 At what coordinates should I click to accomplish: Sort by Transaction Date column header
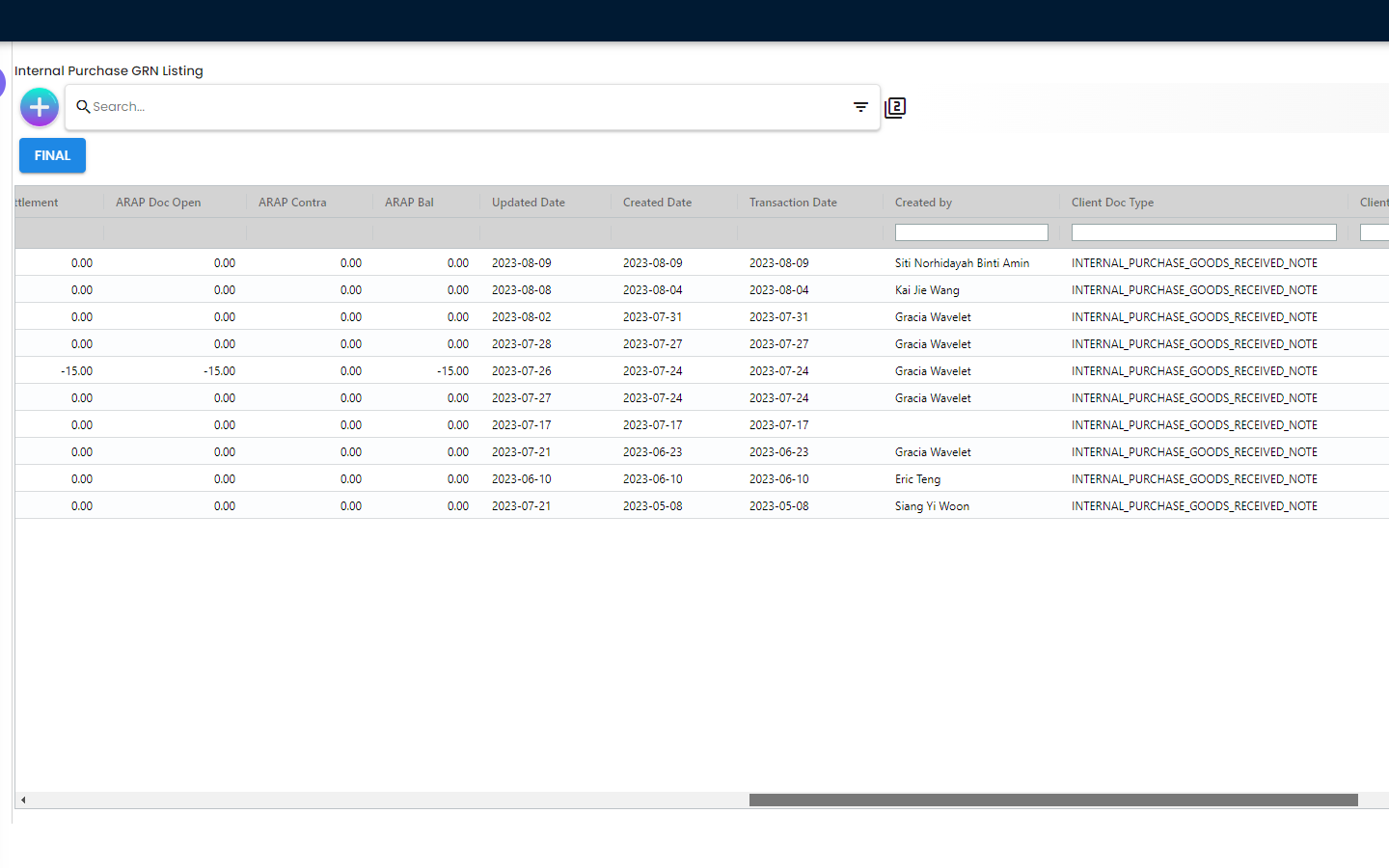[x=793, y=203]
